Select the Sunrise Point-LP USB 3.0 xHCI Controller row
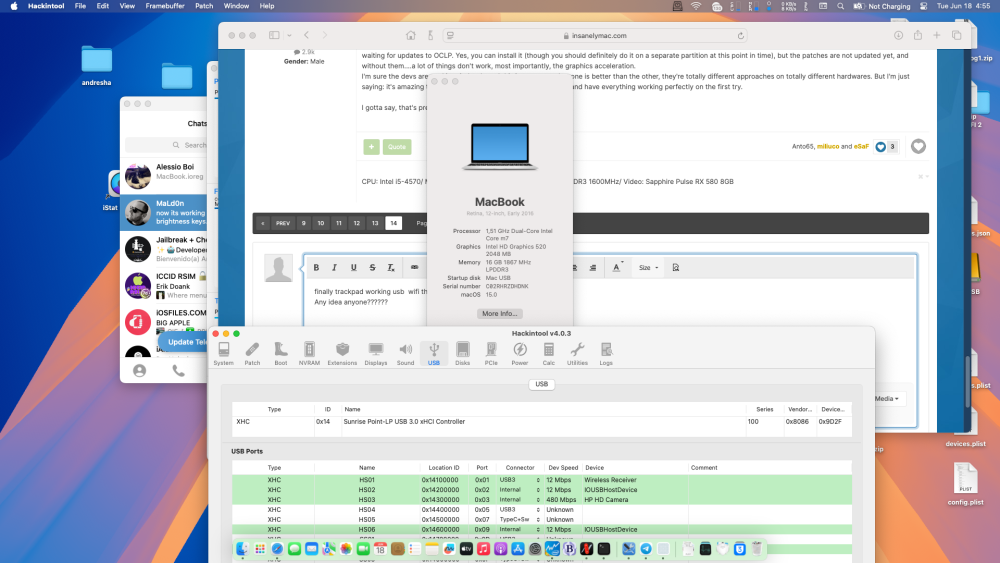This screenshot has width=1000, height=563. pyautogui.click(x=541, y=421)
